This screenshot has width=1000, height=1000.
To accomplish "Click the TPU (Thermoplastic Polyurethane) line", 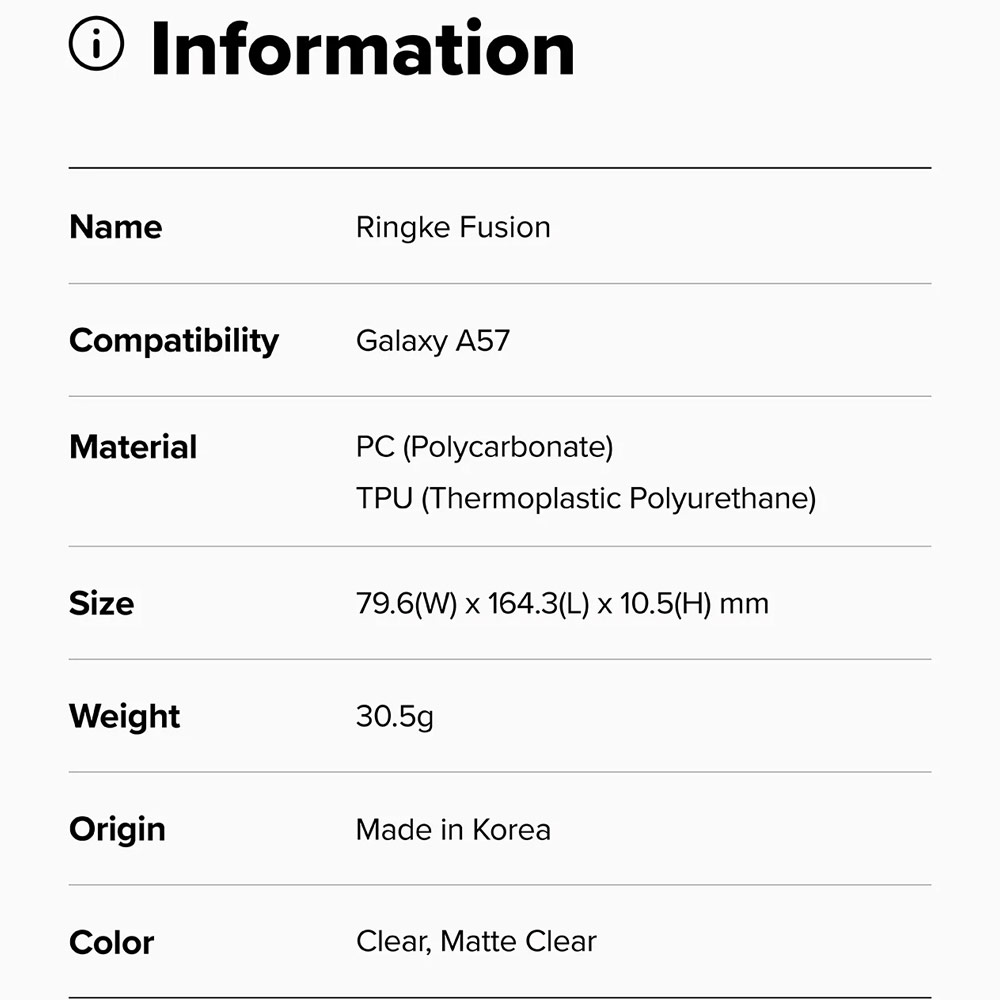I will (x=586, y=498).
